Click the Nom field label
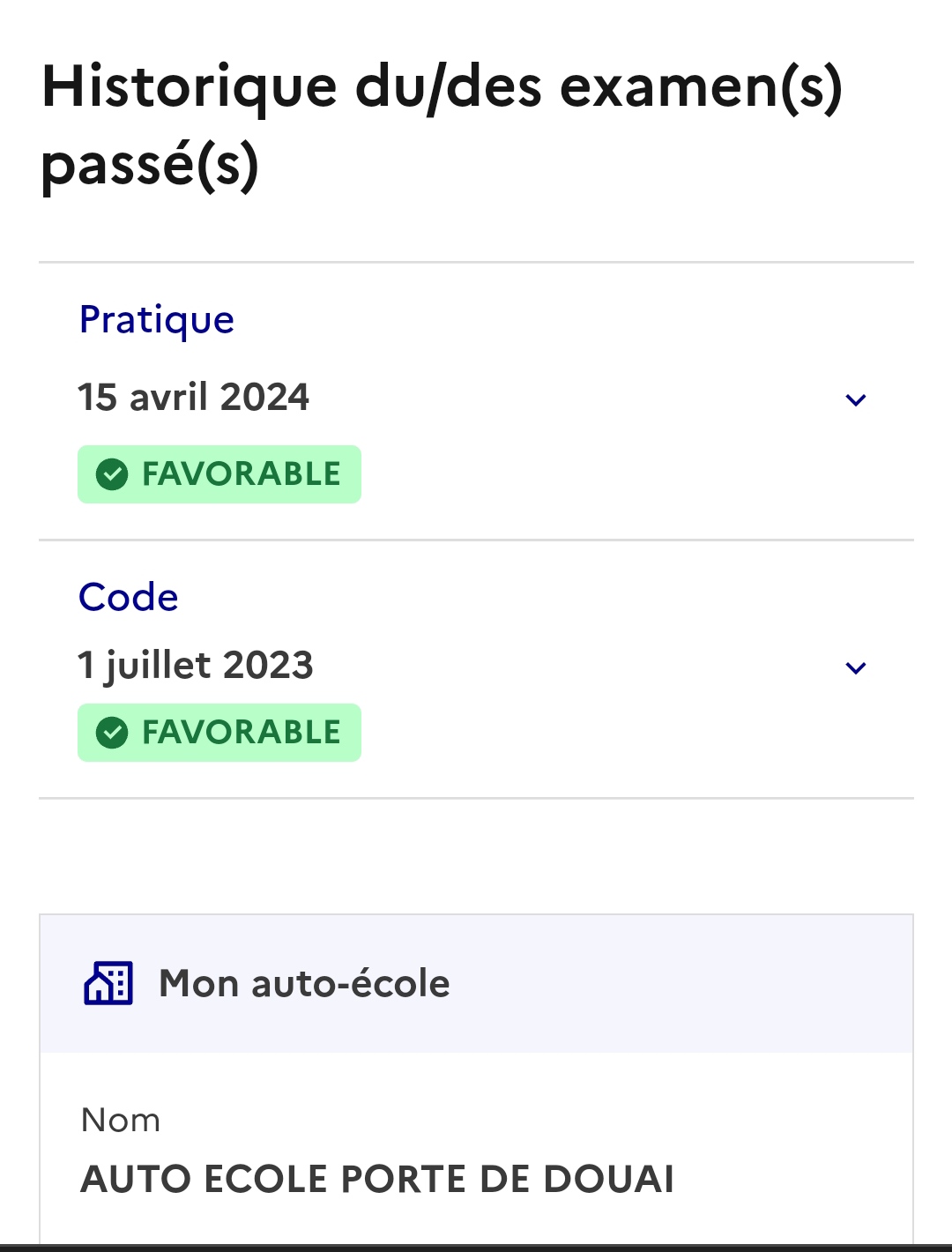Image resolution: width=952 pixels, height=1252 pixels. coord(121,1121)
